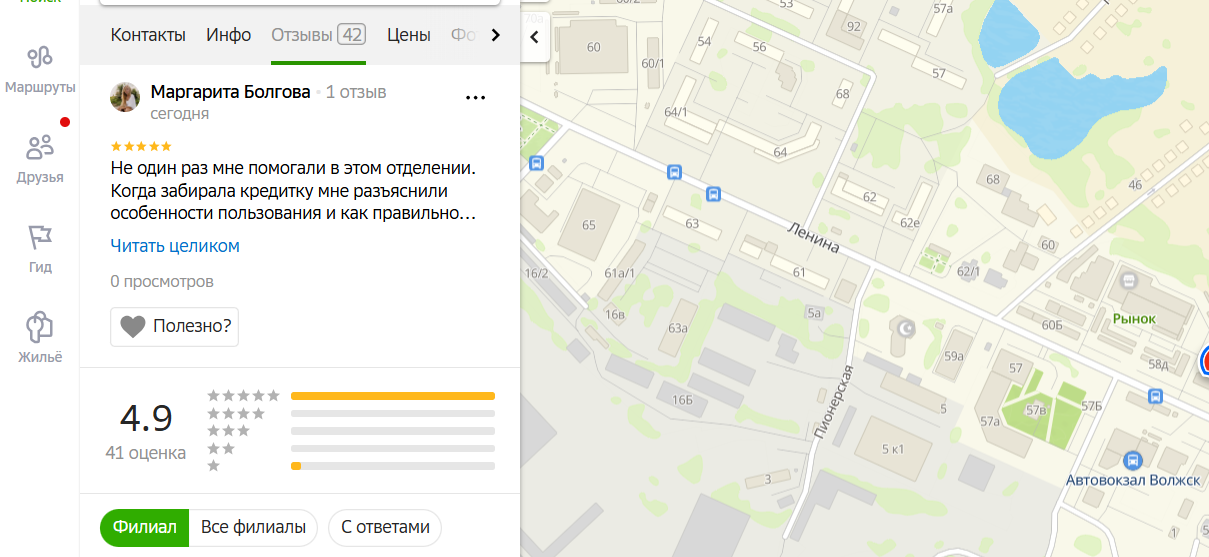This screenshot has width=1209, height=557.
Task: Click the review's five-star rating
Action: tap(141, 146)
